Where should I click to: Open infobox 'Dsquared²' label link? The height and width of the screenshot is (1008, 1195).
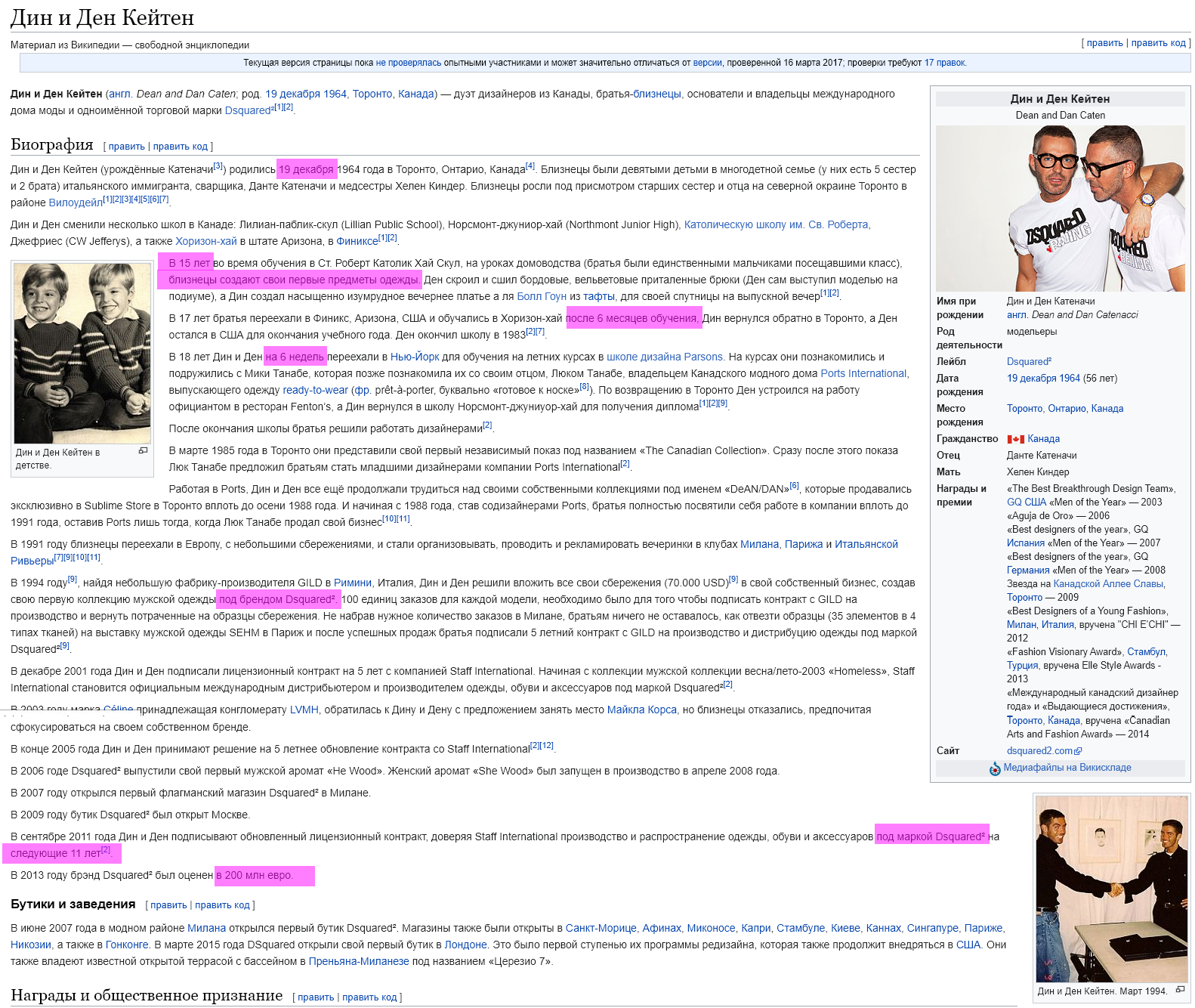(1029, 362)
